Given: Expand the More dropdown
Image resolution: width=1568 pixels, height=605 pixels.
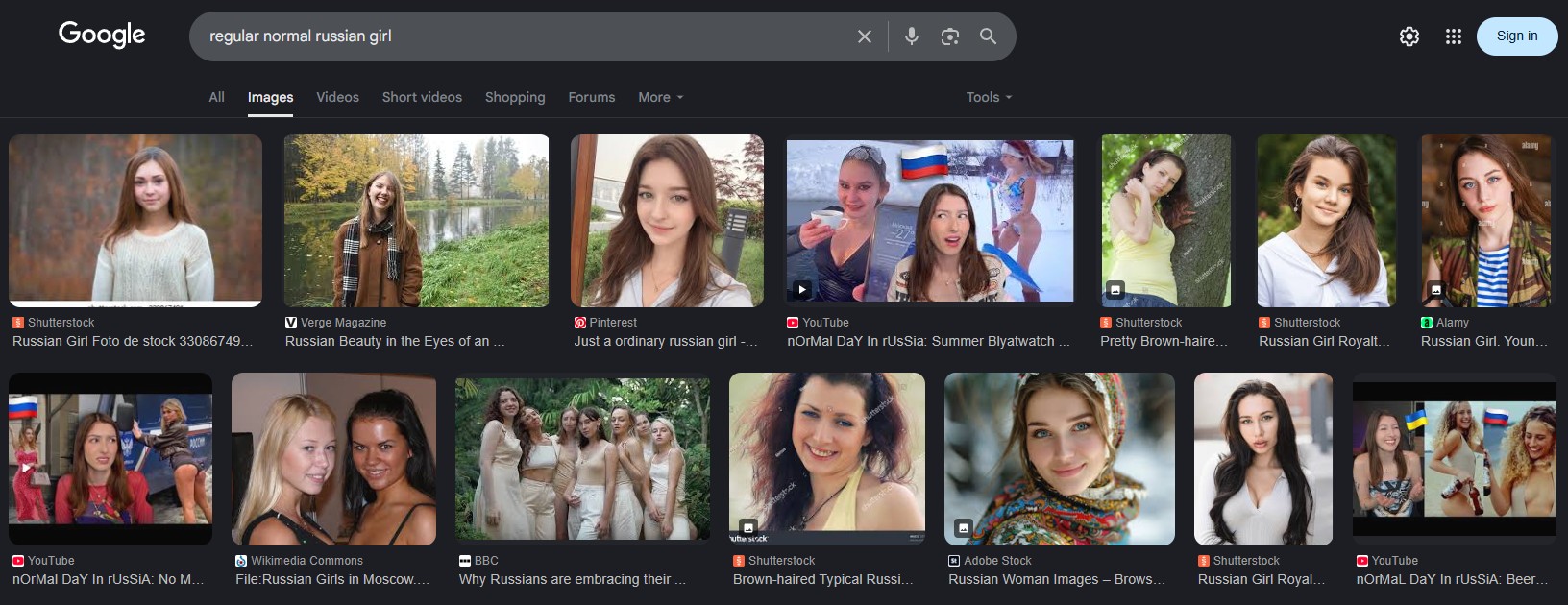Looking at the screenshot, I should click(x=661, y=97).
